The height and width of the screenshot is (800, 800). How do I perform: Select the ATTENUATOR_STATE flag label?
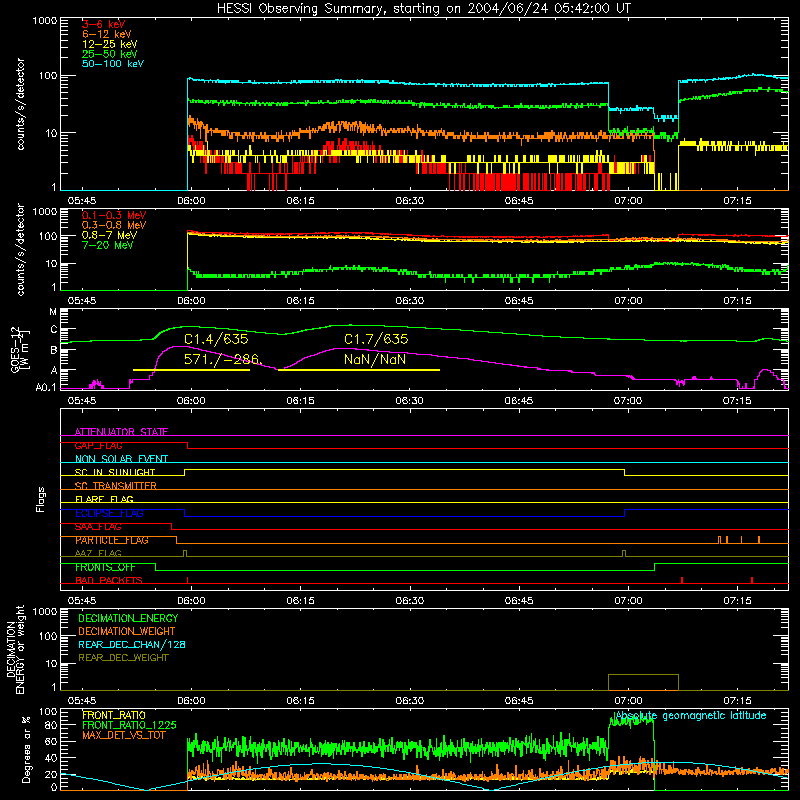click(121, 432)
